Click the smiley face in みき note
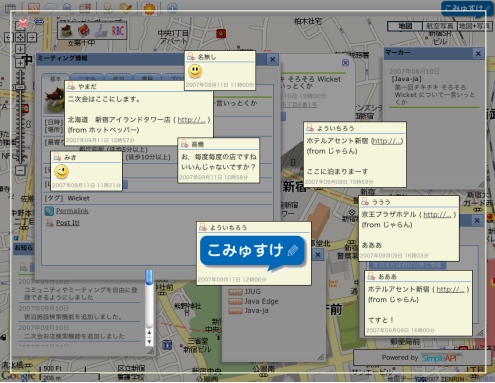The width and height of the screenshot is (495, 383). coord(61,172)
